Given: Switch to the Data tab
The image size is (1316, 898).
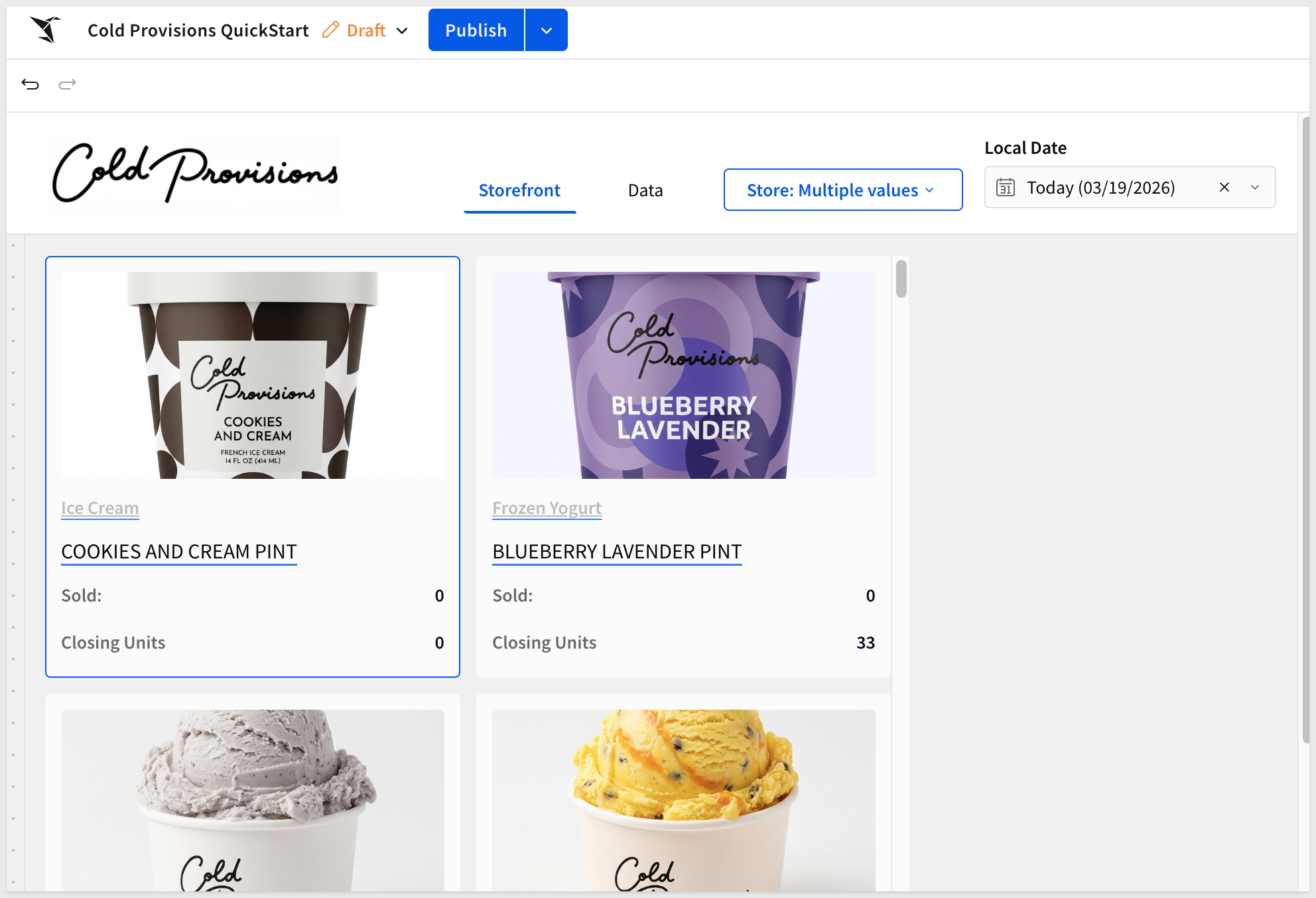Looking at the screenshot, I should (x=645, y=190).
